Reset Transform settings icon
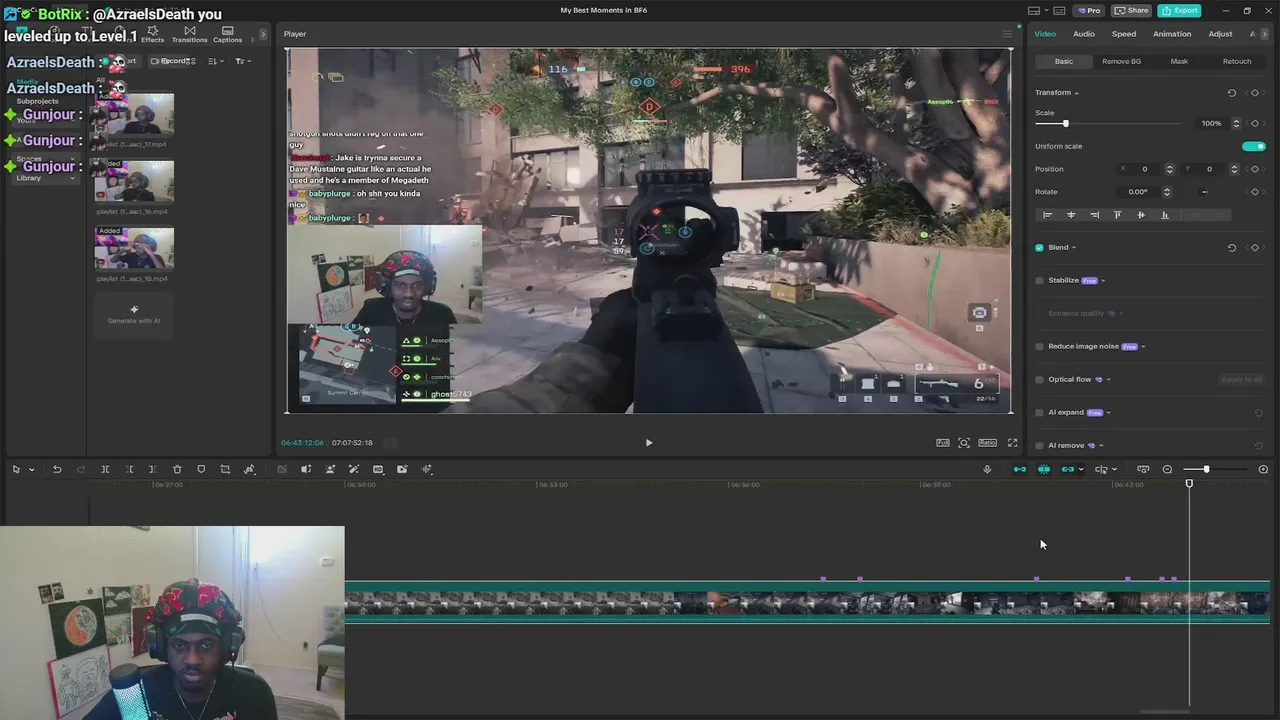Viewport: 1280px width, 720px height. [1231, 92]
